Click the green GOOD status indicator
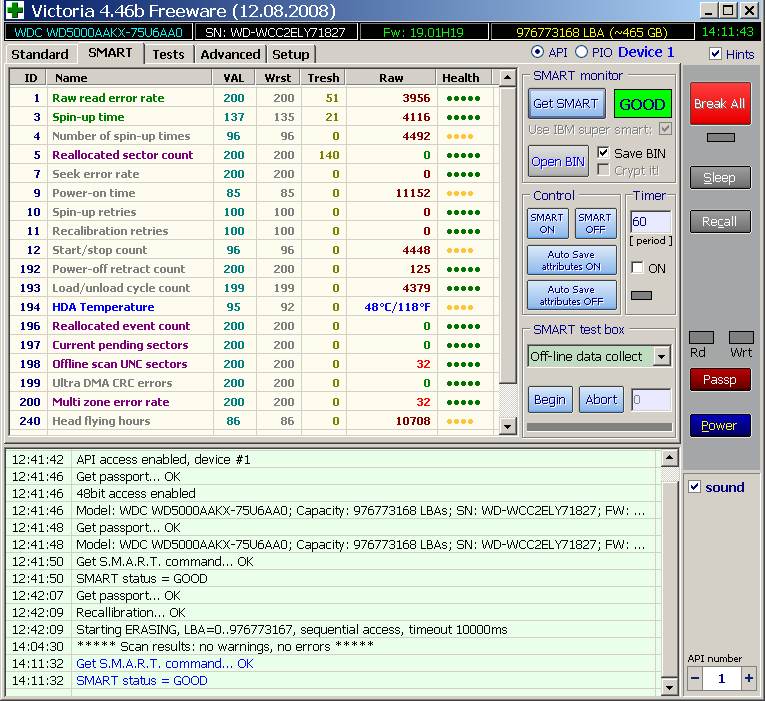The width and height of the screenshot is (765, 701). [642, 104]
